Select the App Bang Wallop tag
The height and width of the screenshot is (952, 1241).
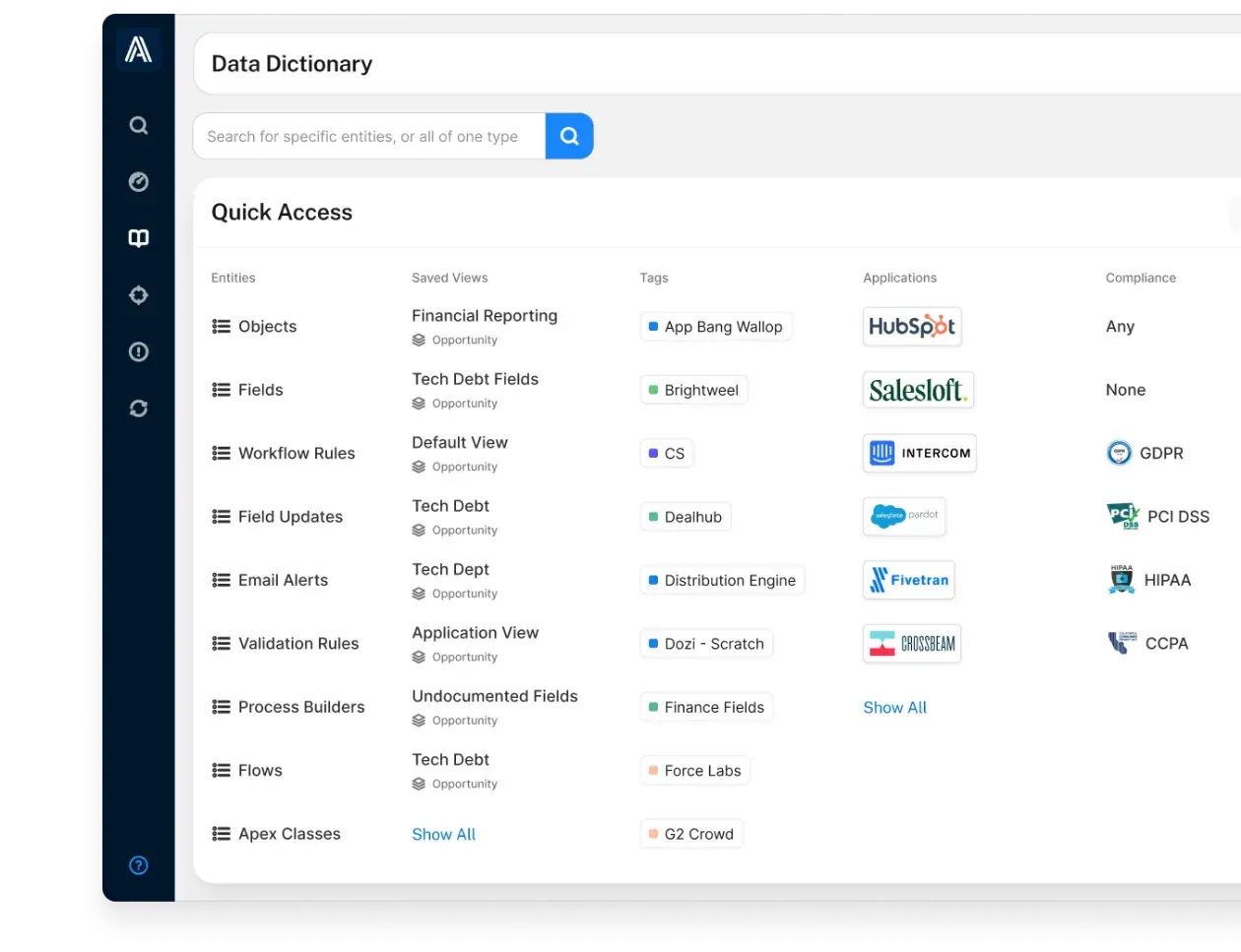pyautogui.click(x=716, y=327)
